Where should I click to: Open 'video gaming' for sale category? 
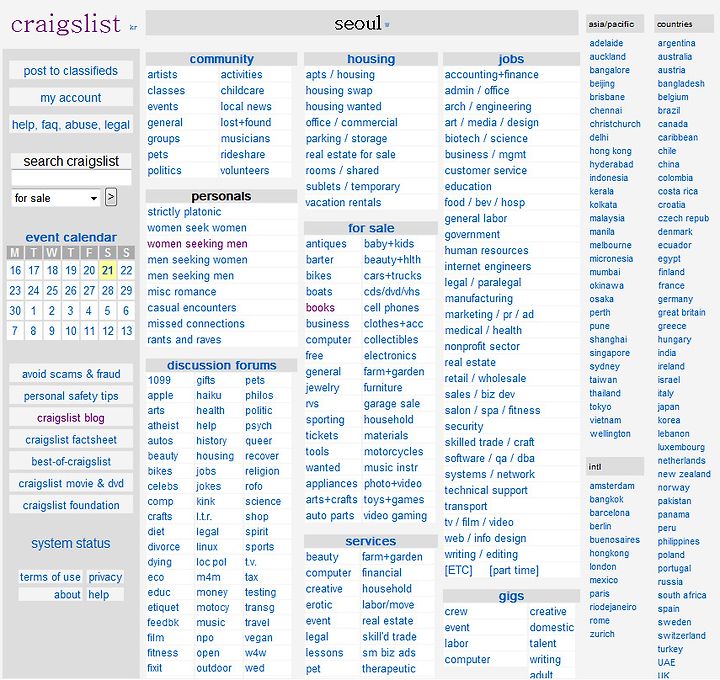395,516
